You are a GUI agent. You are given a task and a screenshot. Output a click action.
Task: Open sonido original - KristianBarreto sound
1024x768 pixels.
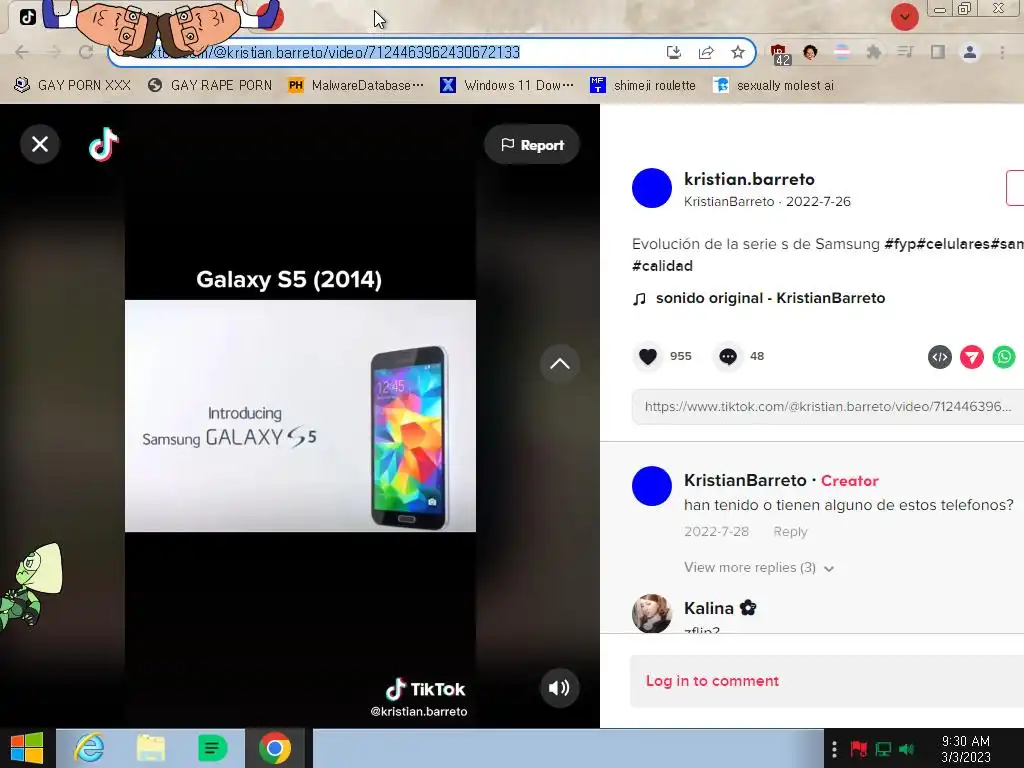770,298
